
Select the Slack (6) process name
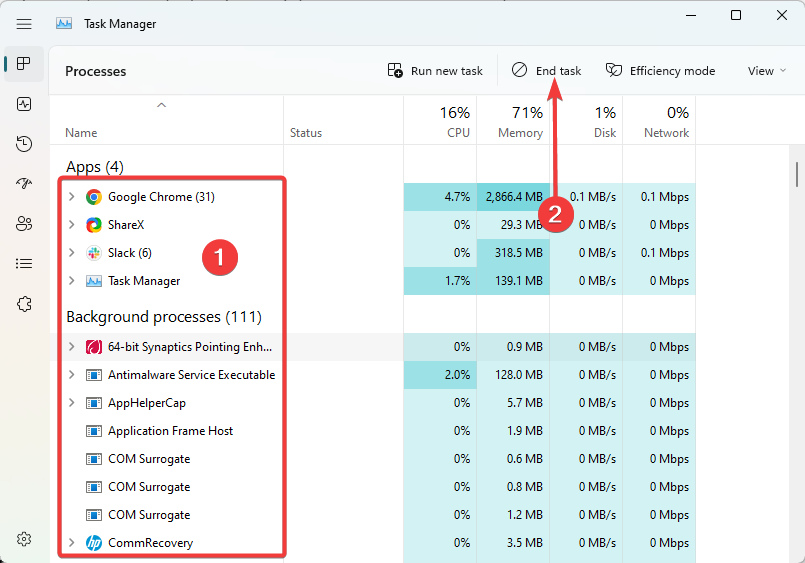point(130,253)
